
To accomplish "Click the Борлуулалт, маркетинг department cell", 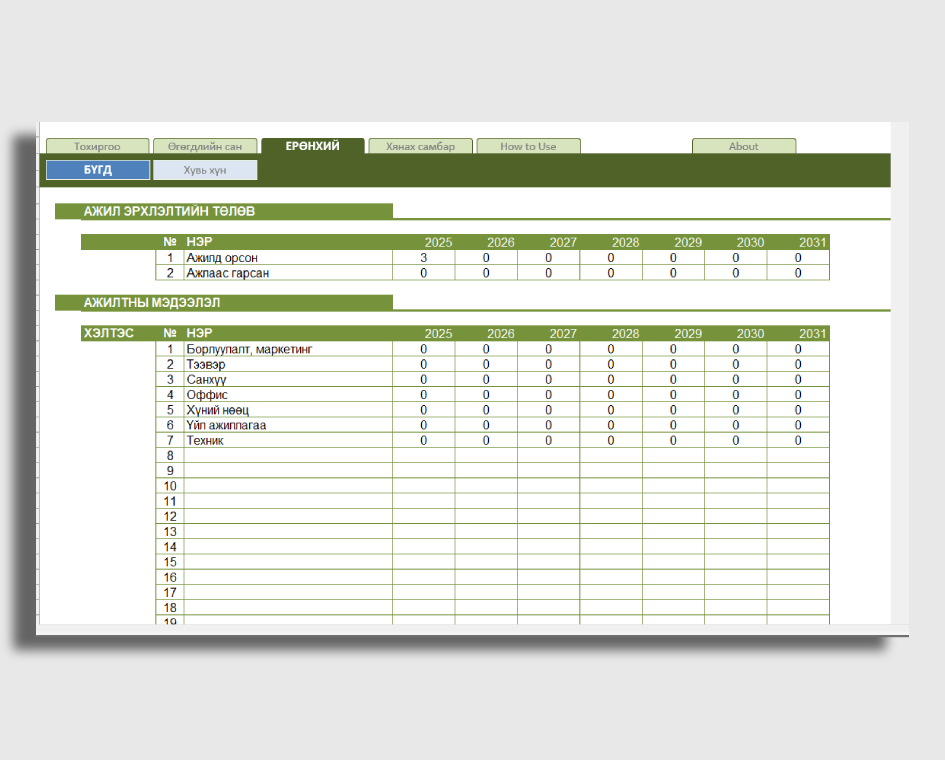I will pos(287,349).
